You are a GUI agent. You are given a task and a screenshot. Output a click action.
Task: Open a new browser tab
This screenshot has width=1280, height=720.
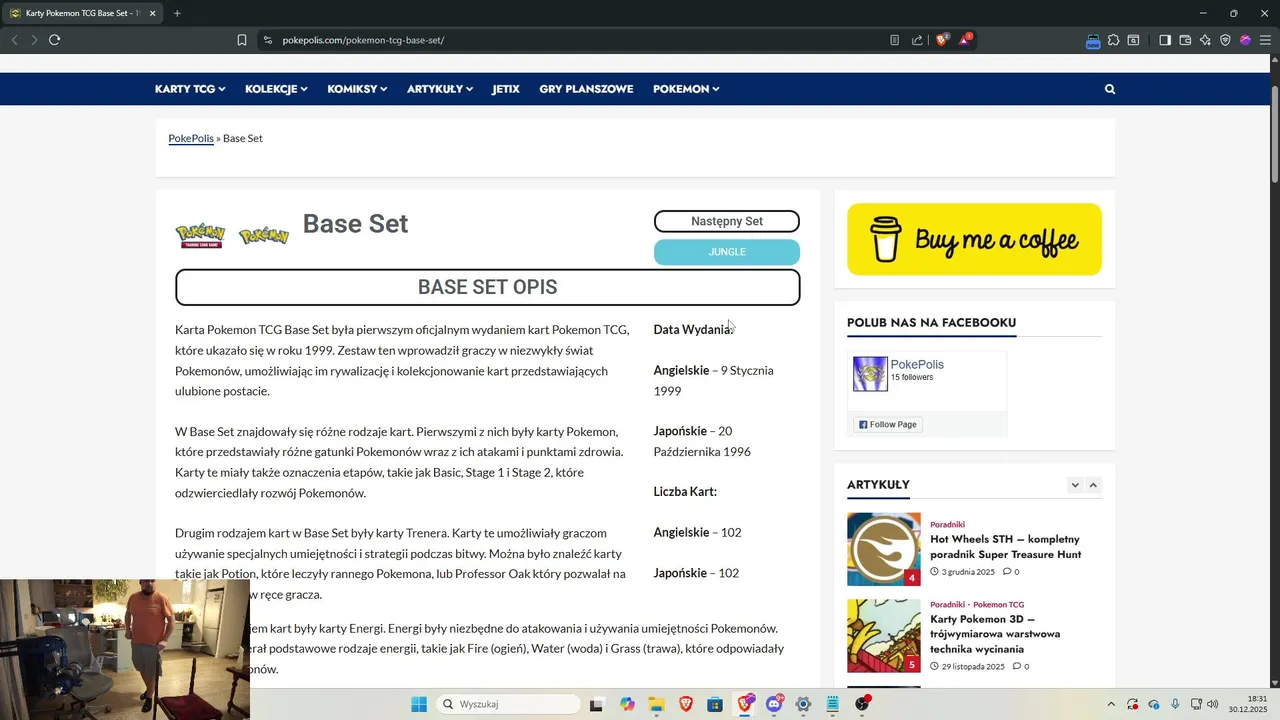pyautogui.click(x=177, y=13)
